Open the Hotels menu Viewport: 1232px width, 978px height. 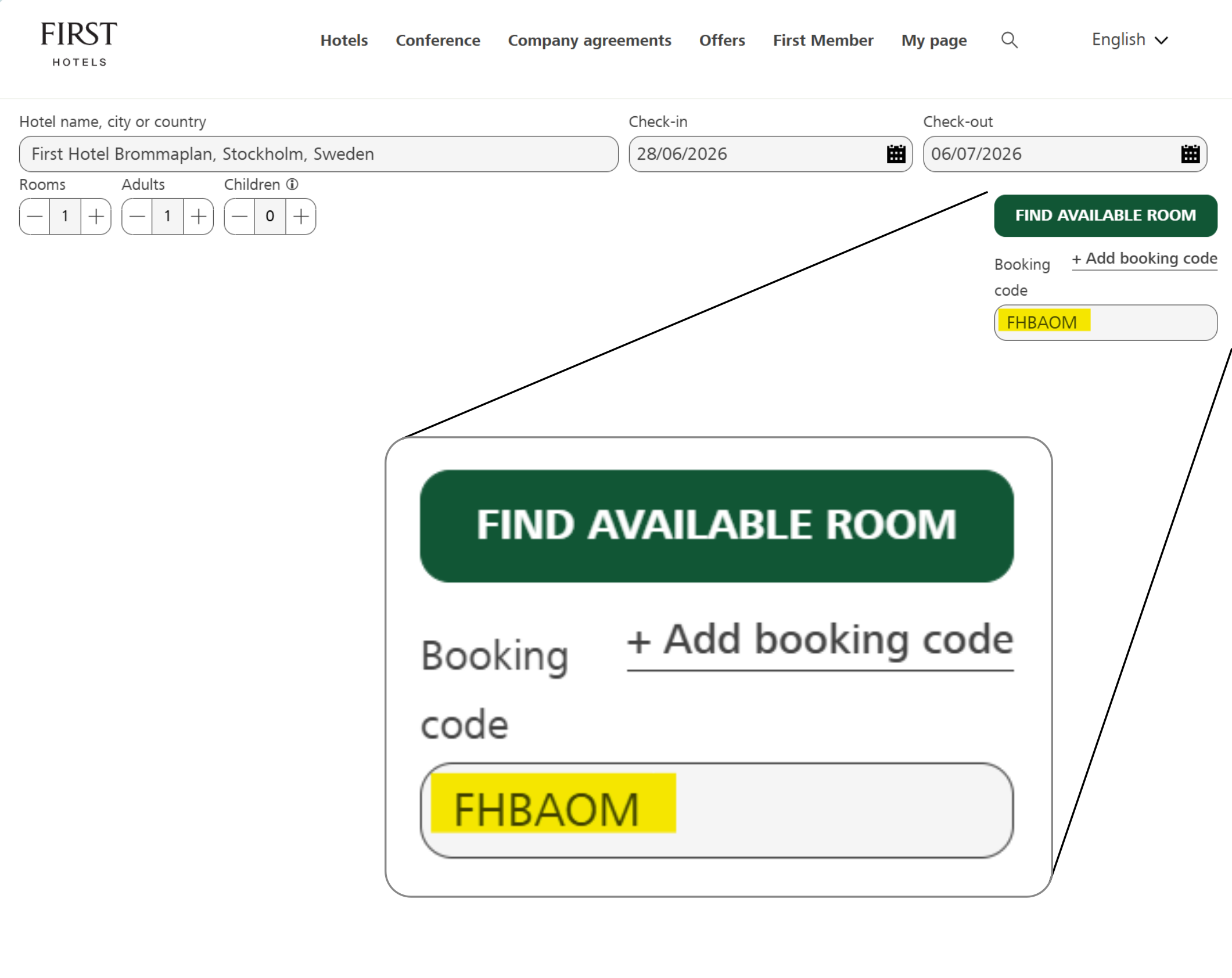pos(344,40)
